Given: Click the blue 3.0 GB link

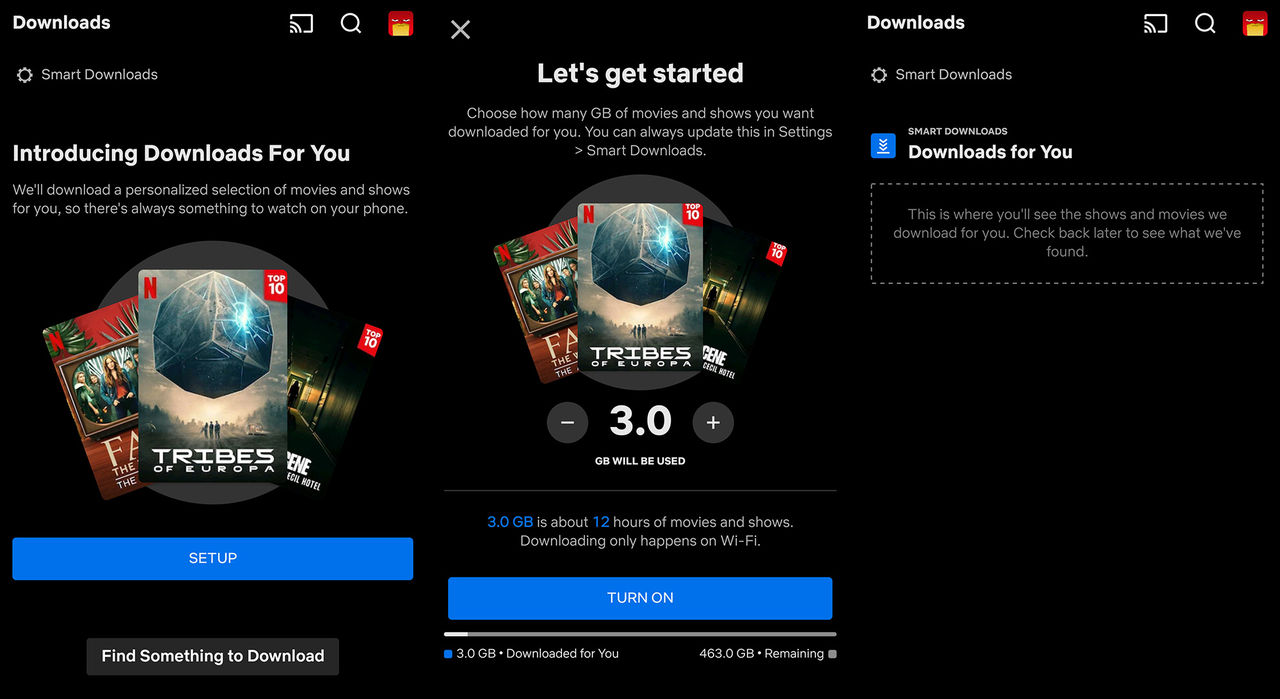Looking at the screenshot, I should click(x=510, y=521).
